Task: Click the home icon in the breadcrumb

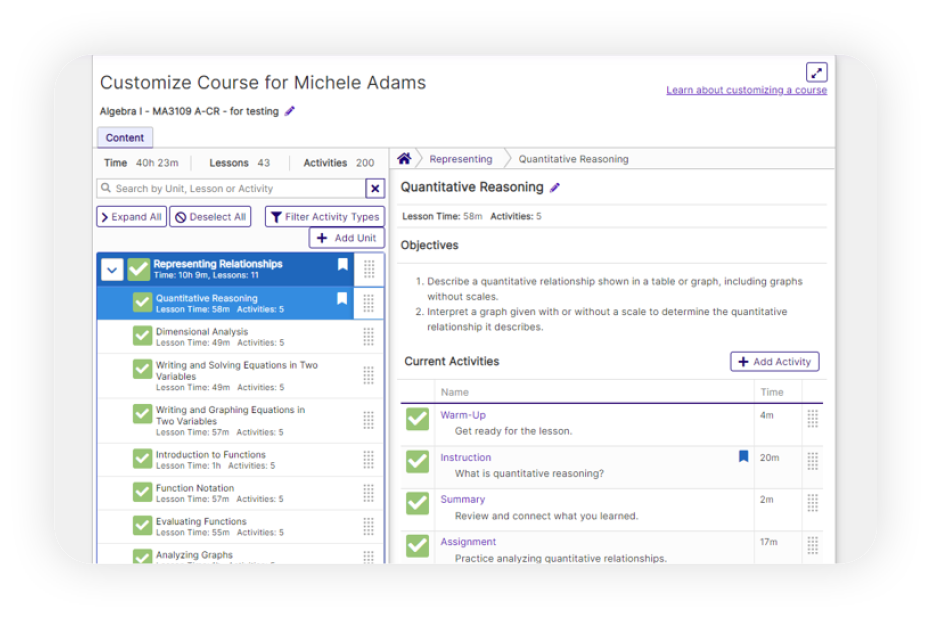Action: 404,159
